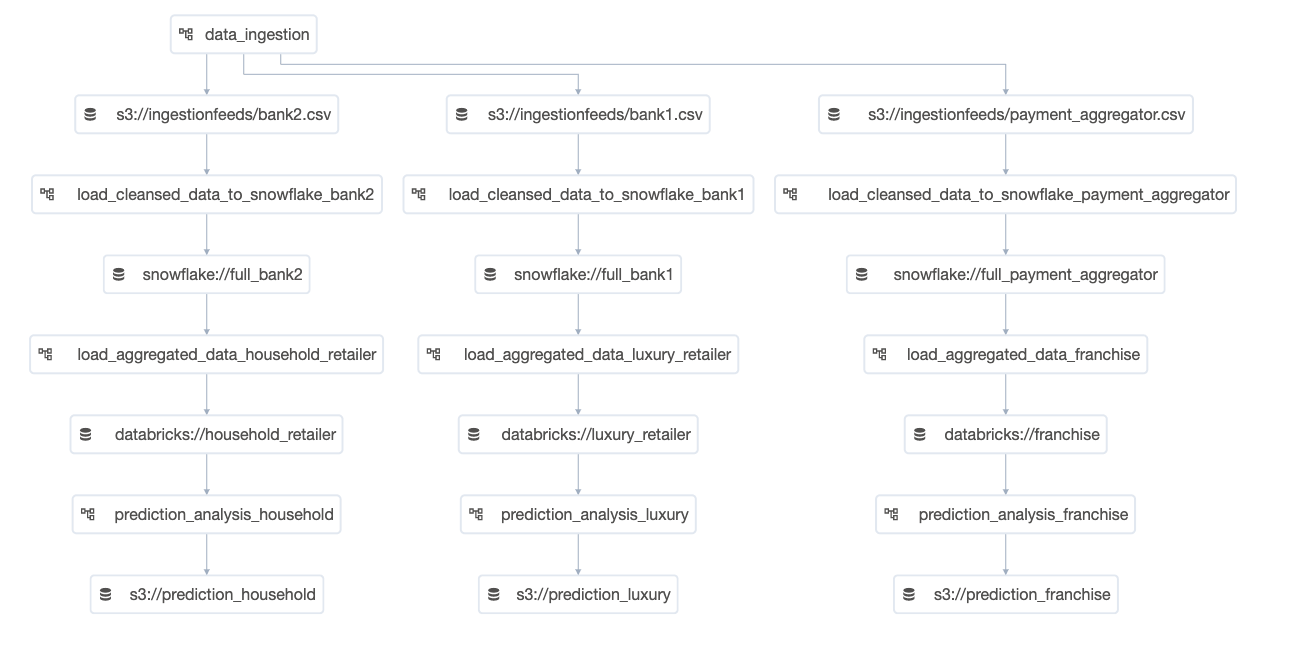This screenshot has width=1297, height=651.
Task: Click the DAG icon beside data_ingestion
Action: tap(186, 35)
